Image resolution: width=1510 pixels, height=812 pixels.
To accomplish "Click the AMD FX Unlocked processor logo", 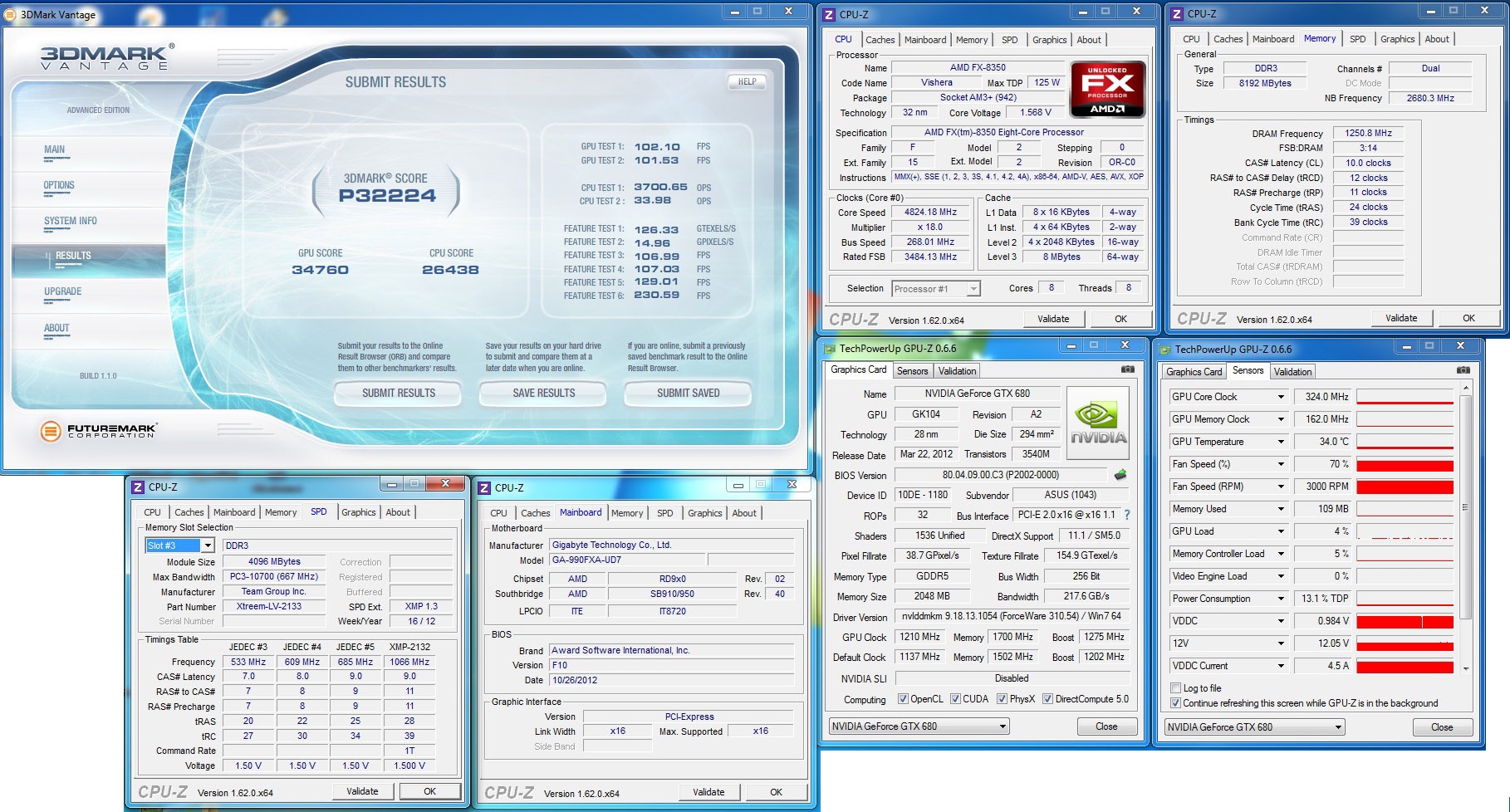I will (1107, 89).
